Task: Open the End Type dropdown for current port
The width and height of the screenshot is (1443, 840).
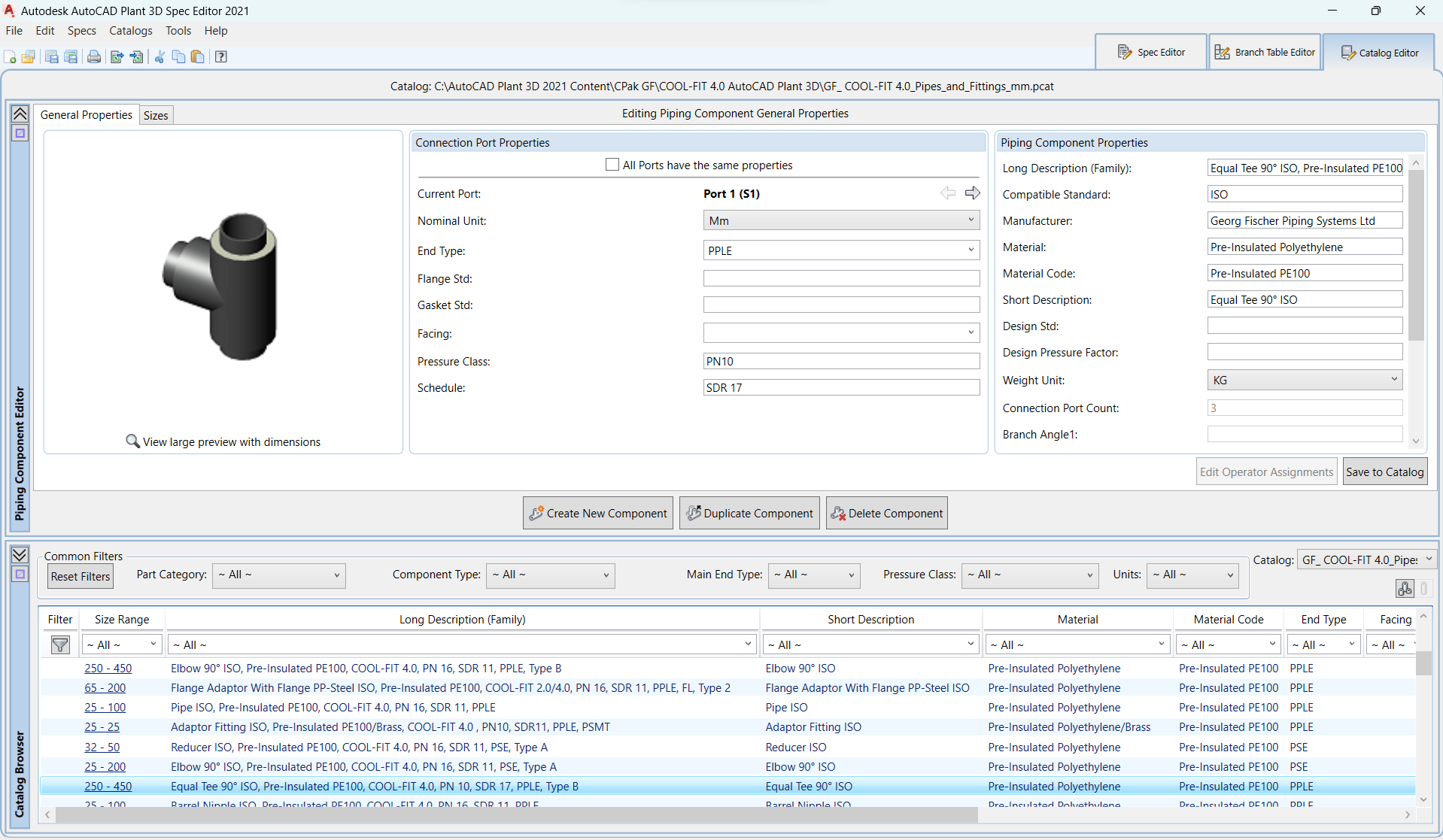Action: 840,250
